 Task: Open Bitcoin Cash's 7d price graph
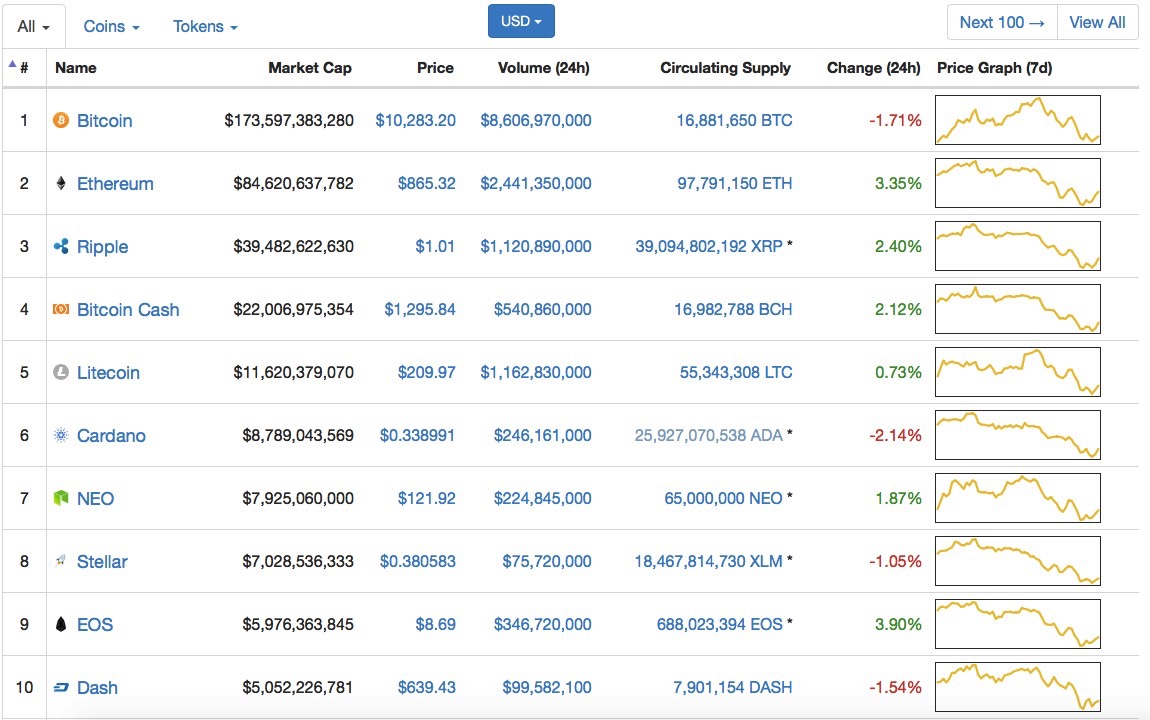1018,309
